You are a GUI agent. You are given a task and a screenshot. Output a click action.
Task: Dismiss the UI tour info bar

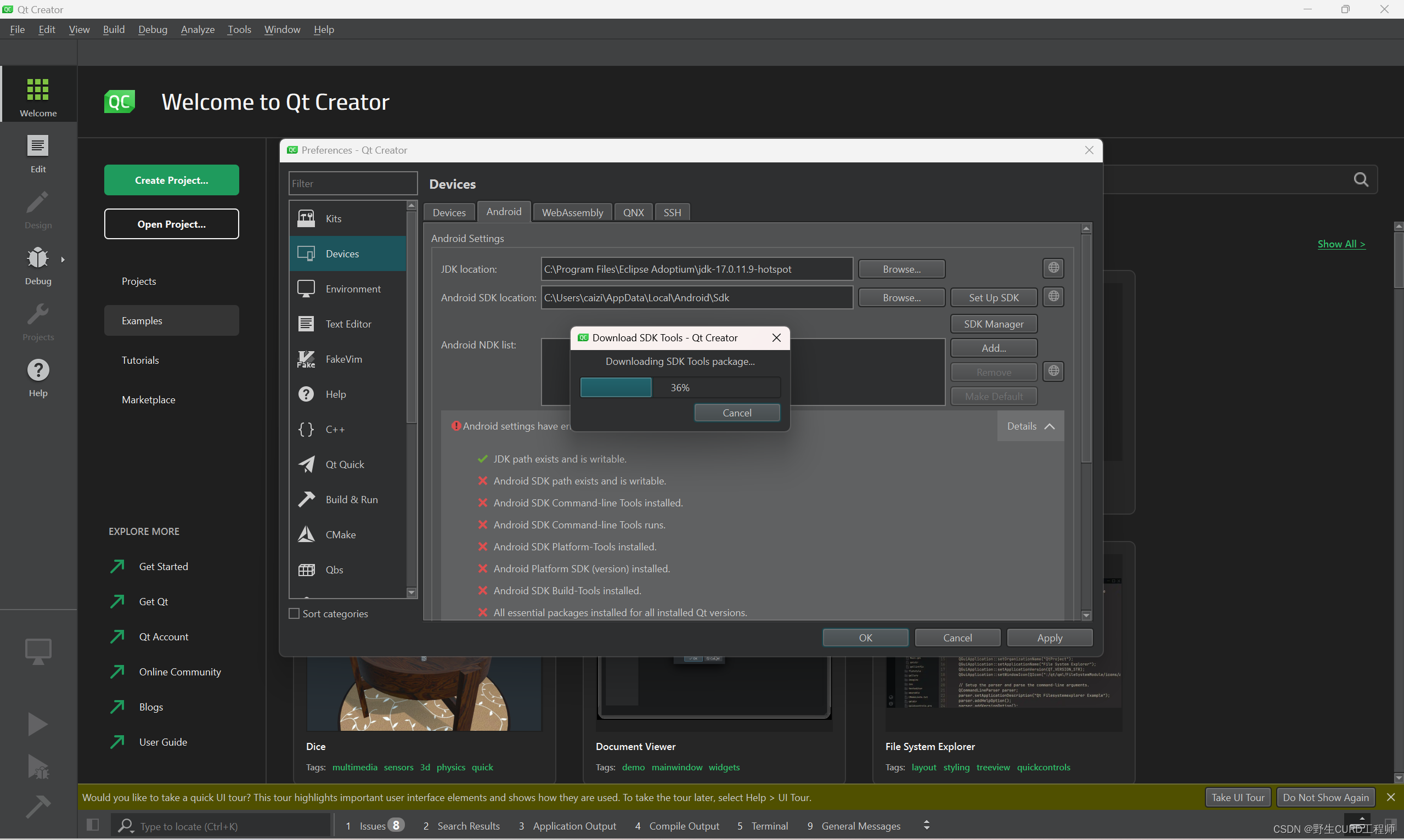pyautogui.click(x=1390, y=797)
